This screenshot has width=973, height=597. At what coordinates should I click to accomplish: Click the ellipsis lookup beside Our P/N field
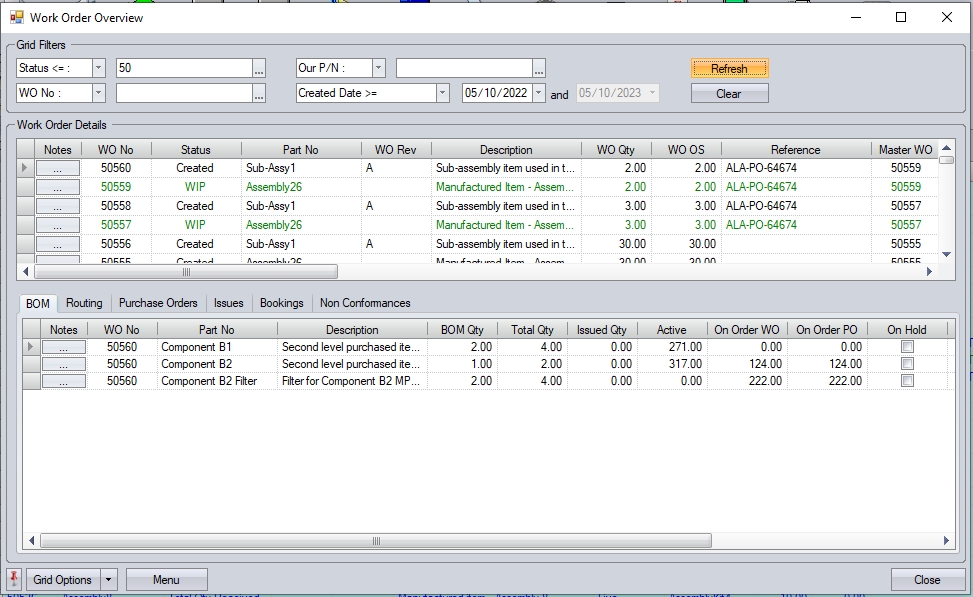click(x=539, y=68)
